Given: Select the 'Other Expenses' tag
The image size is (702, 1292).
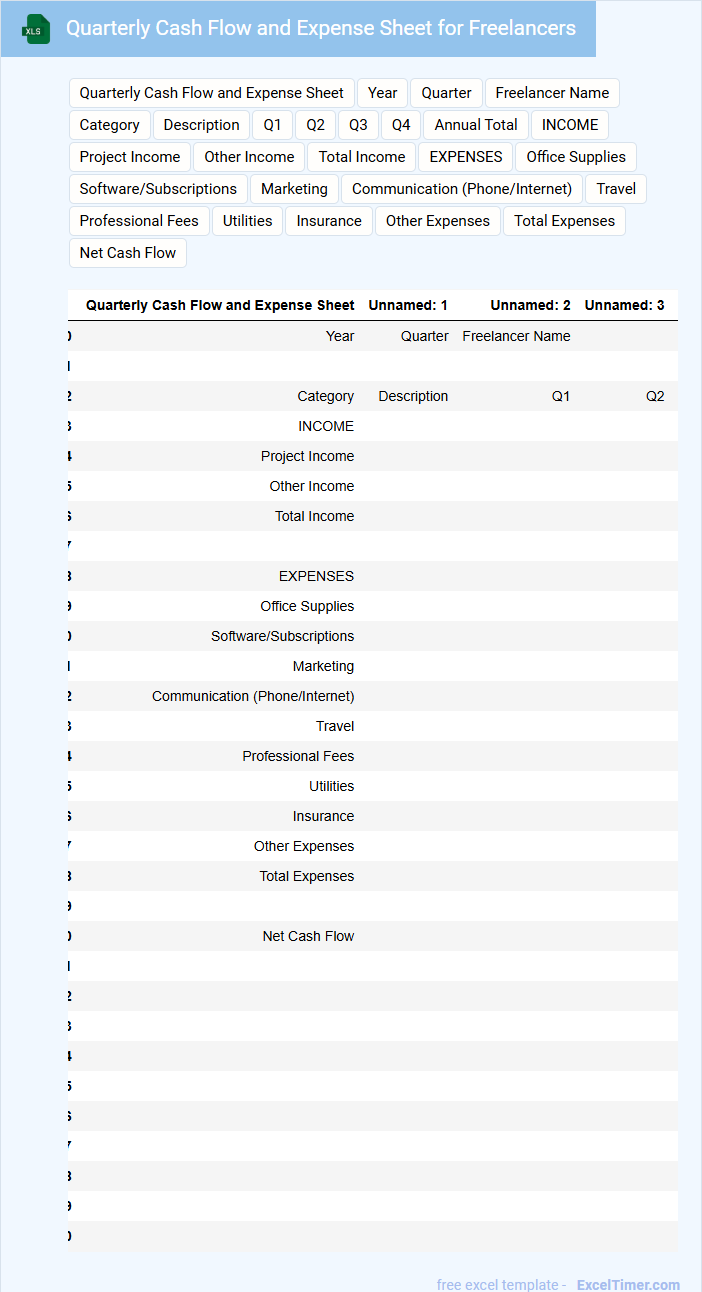Looking at the screenshot, I should coord(438,221).
